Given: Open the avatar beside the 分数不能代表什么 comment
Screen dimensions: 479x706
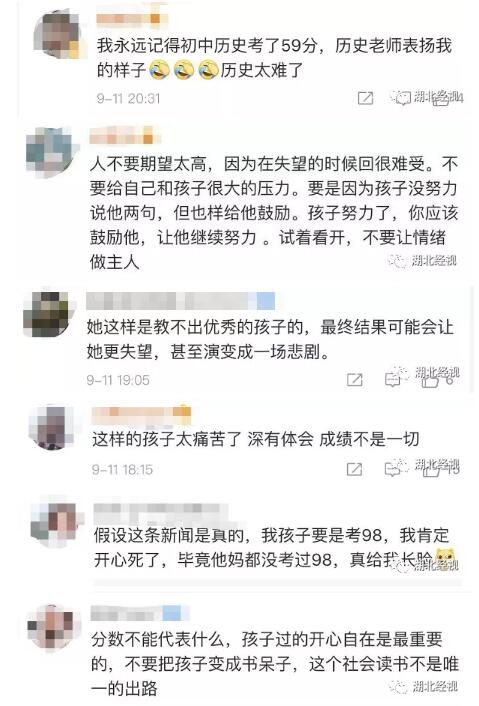Looking at the screenshot, I should (x=54, y=628).
